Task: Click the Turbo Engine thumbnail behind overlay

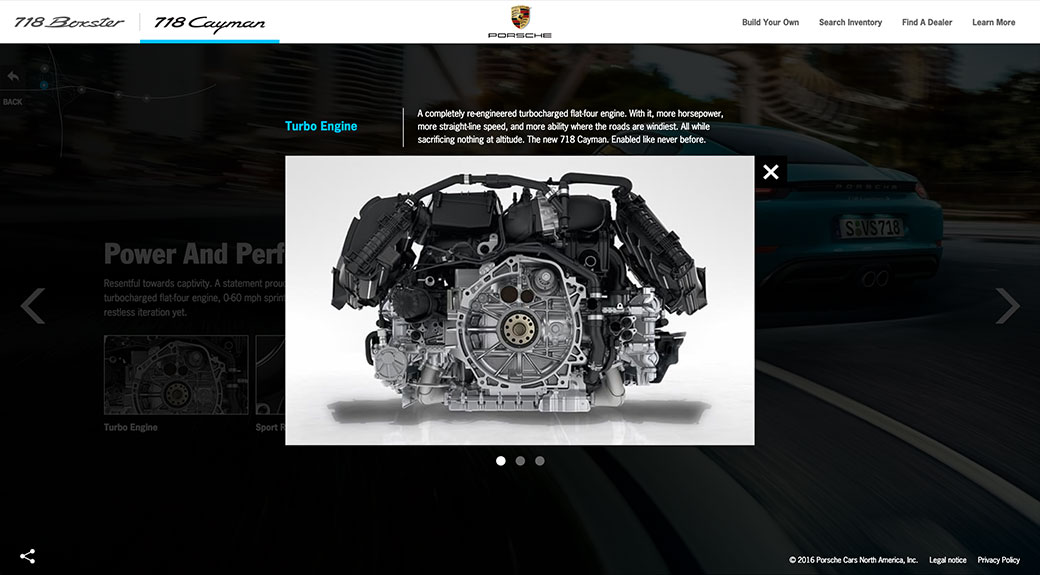Action: (176, 375)
